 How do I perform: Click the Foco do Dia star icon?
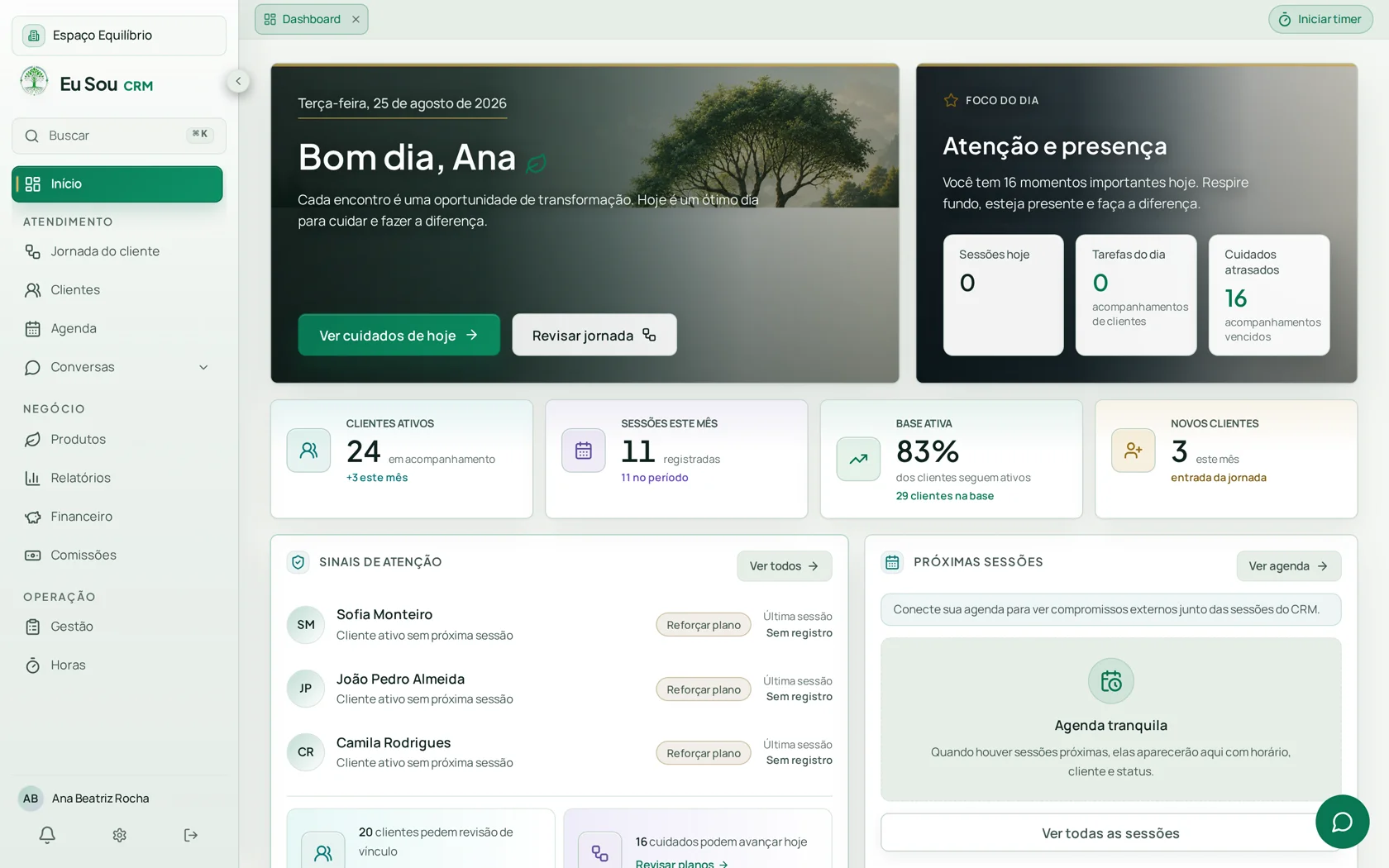[x=951, y=101]
